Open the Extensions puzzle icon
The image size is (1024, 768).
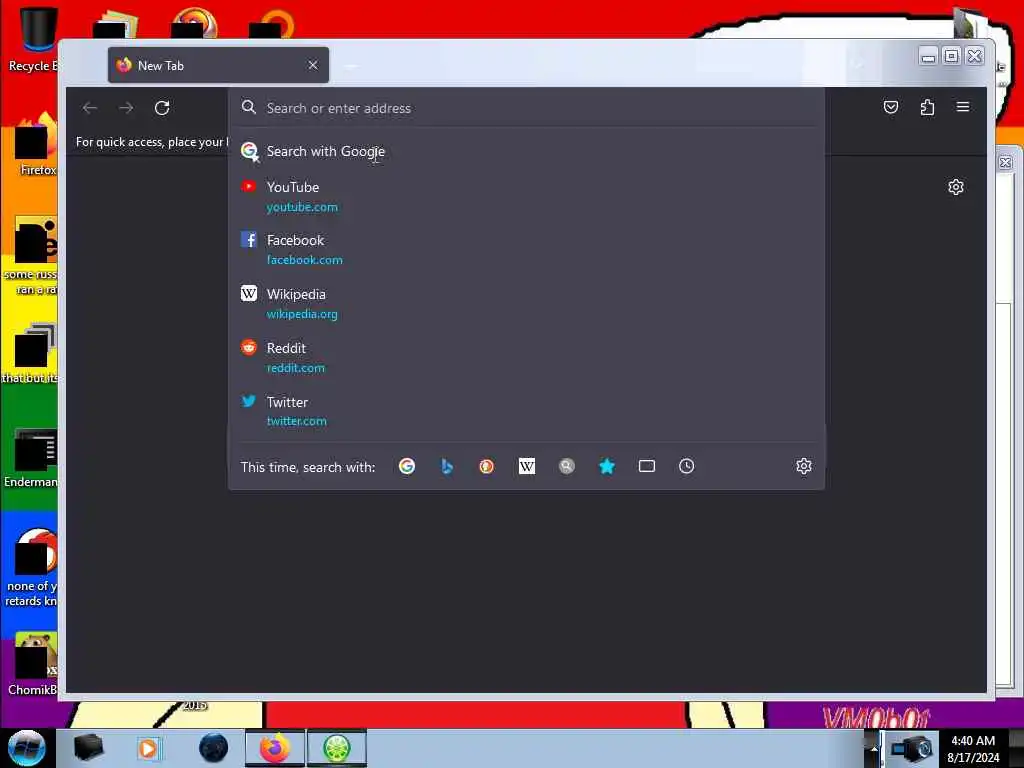click(x=927, y=107)
